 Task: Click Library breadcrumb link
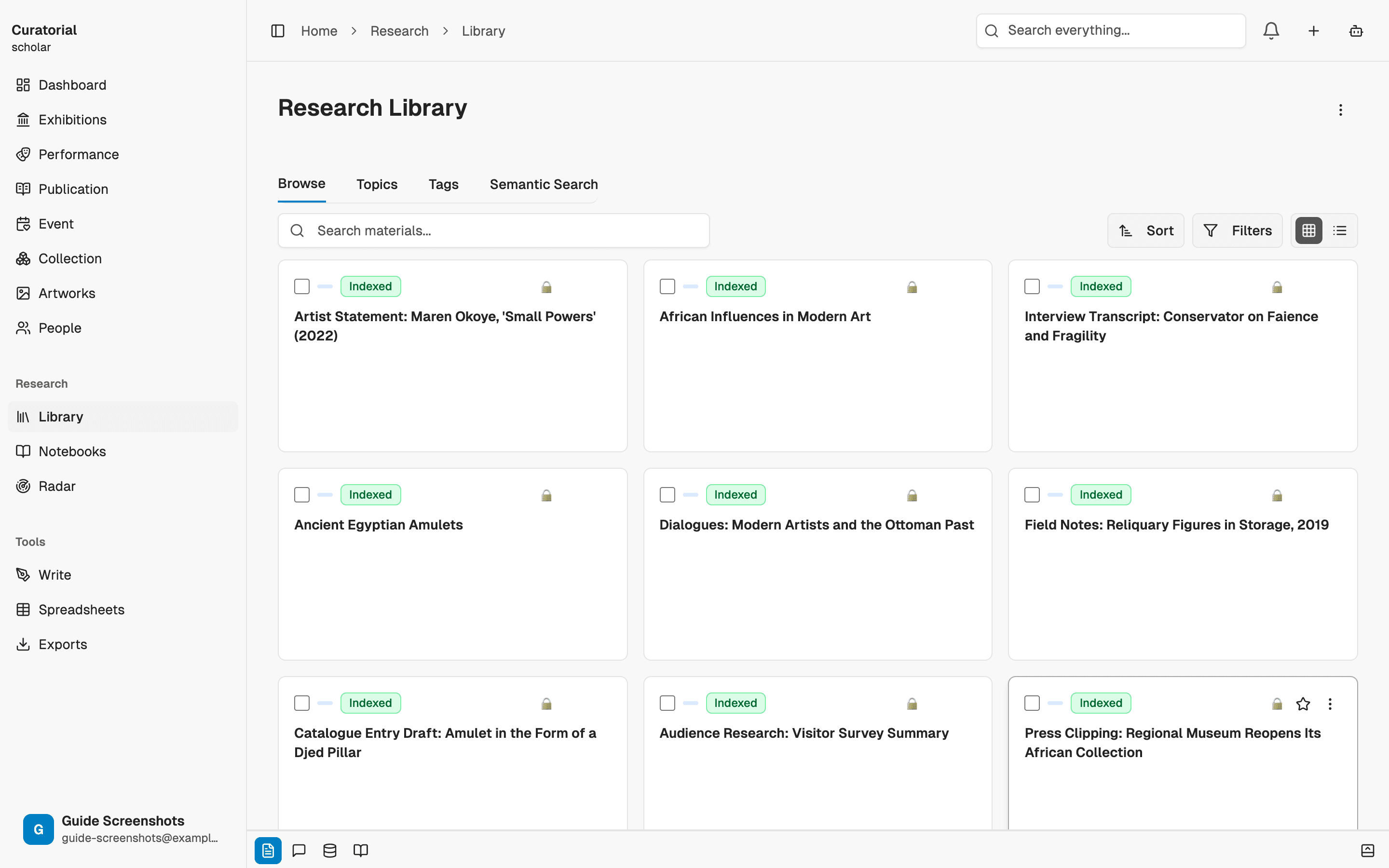pos(484,31)
